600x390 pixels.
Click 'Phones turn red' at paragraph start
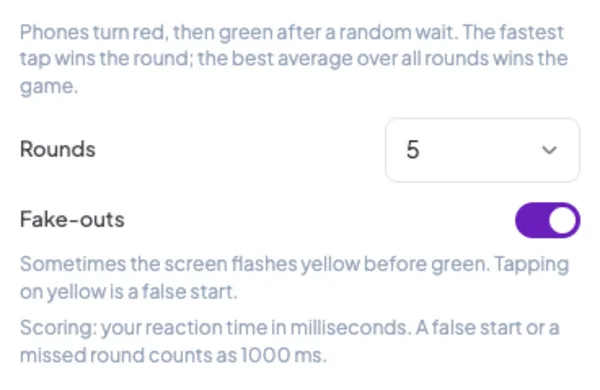[x=94, y=32]
